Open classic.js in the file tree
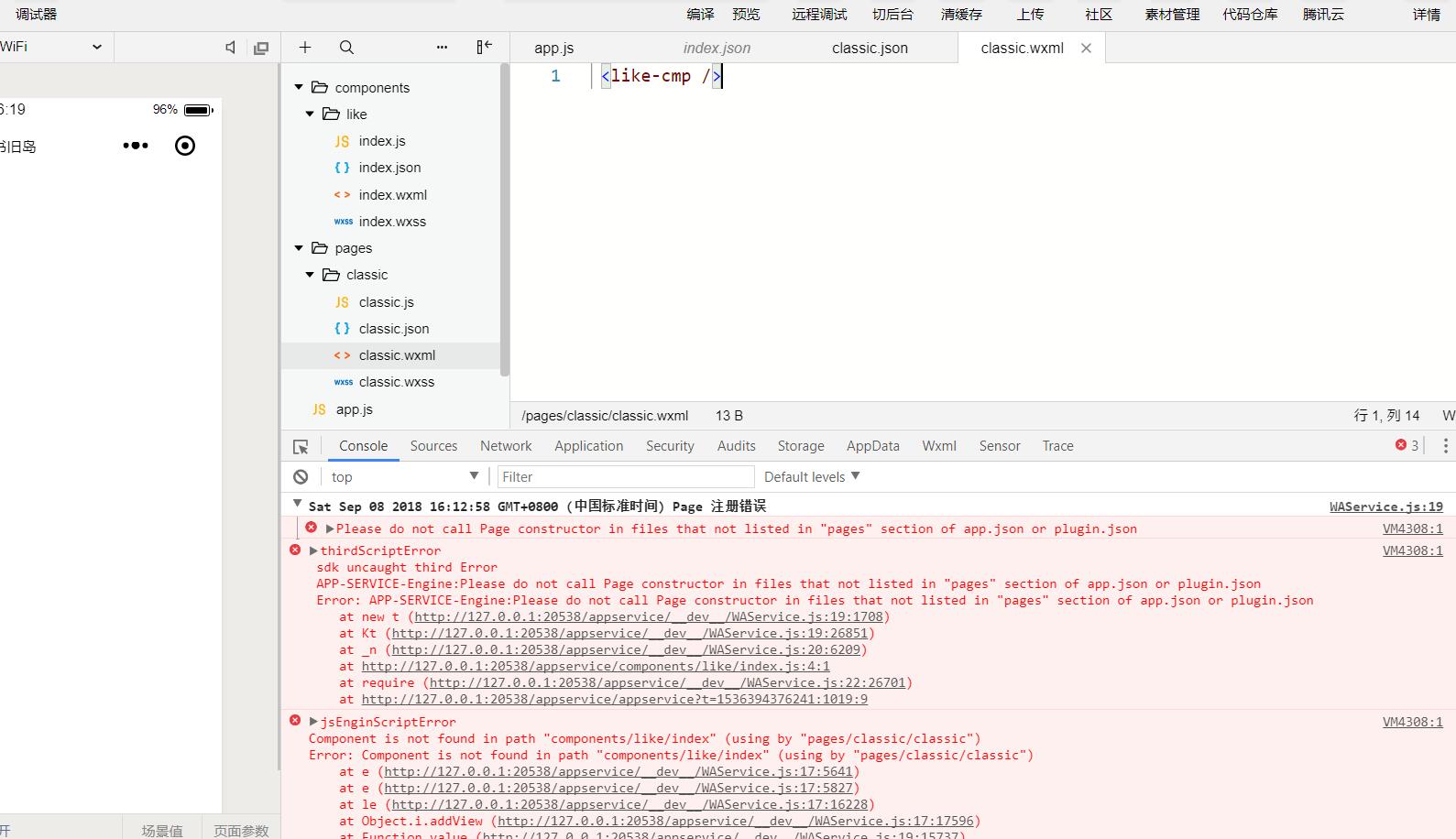This screenshot has height=839, width=1456. [386, 302]
